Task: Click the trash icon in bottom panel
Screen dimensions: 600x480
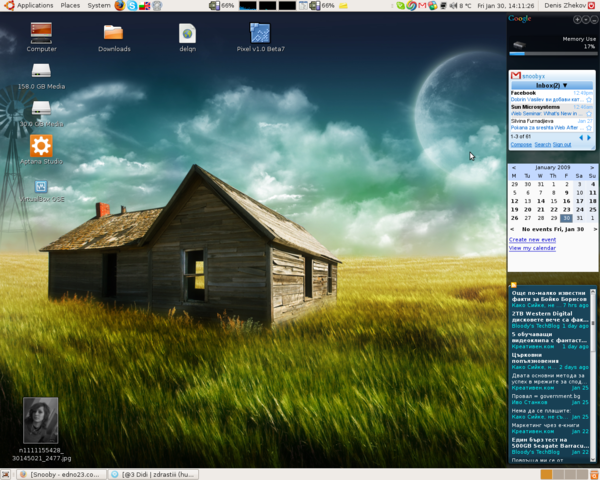Action: [594, 475]
